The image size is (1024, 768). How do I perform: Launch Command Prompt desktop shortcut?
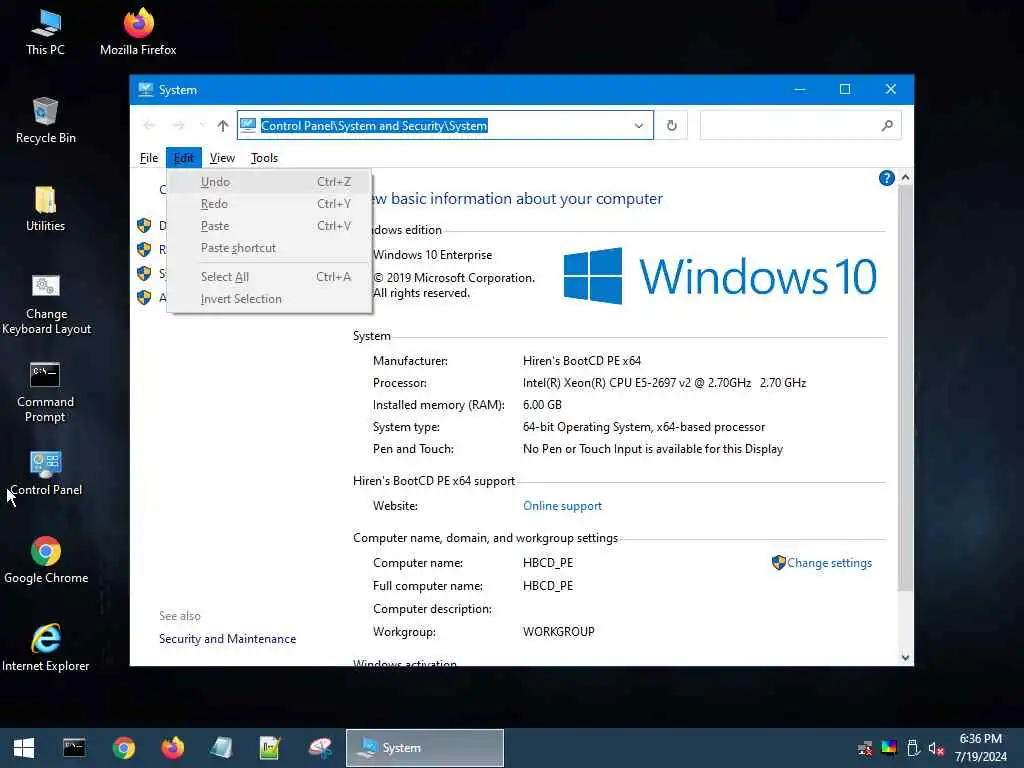(x=45, y=392)
